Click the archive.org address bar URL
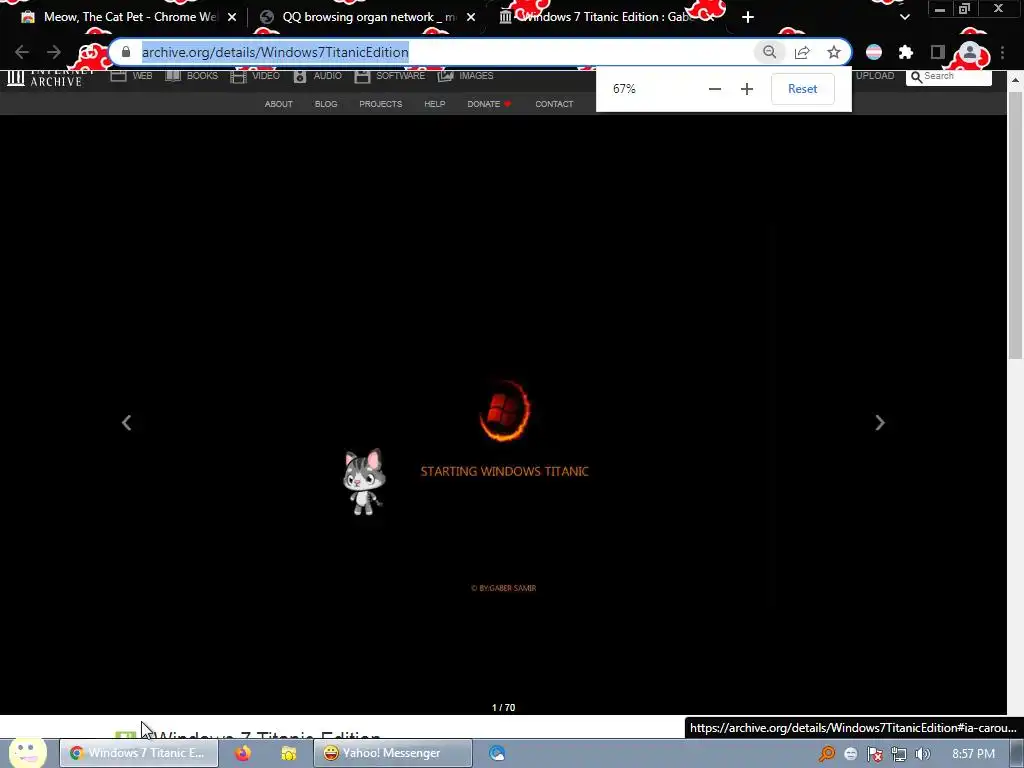 (x=275, y=52)
